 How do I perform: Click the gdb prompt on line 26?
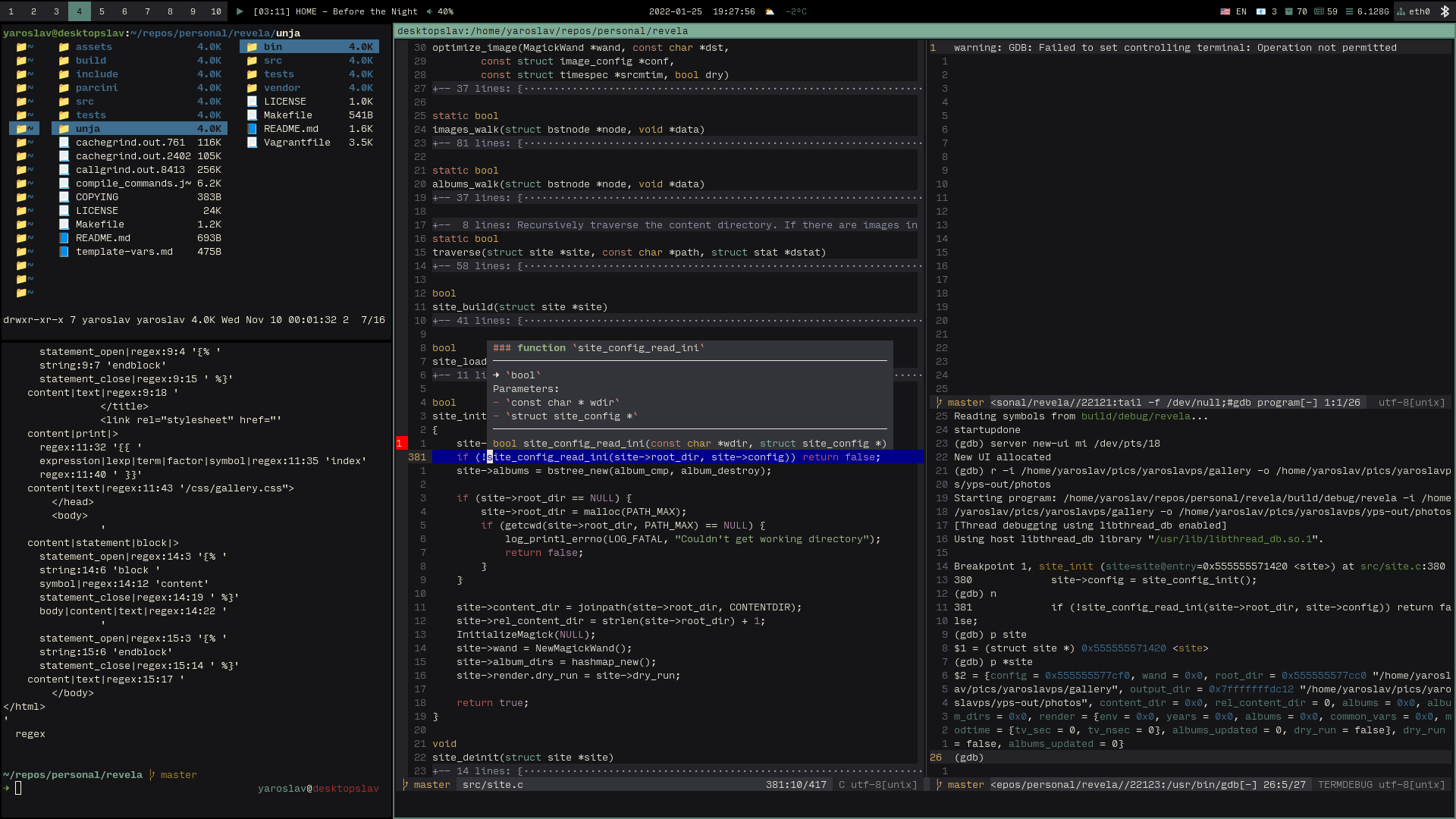click(x=968, y=758)
